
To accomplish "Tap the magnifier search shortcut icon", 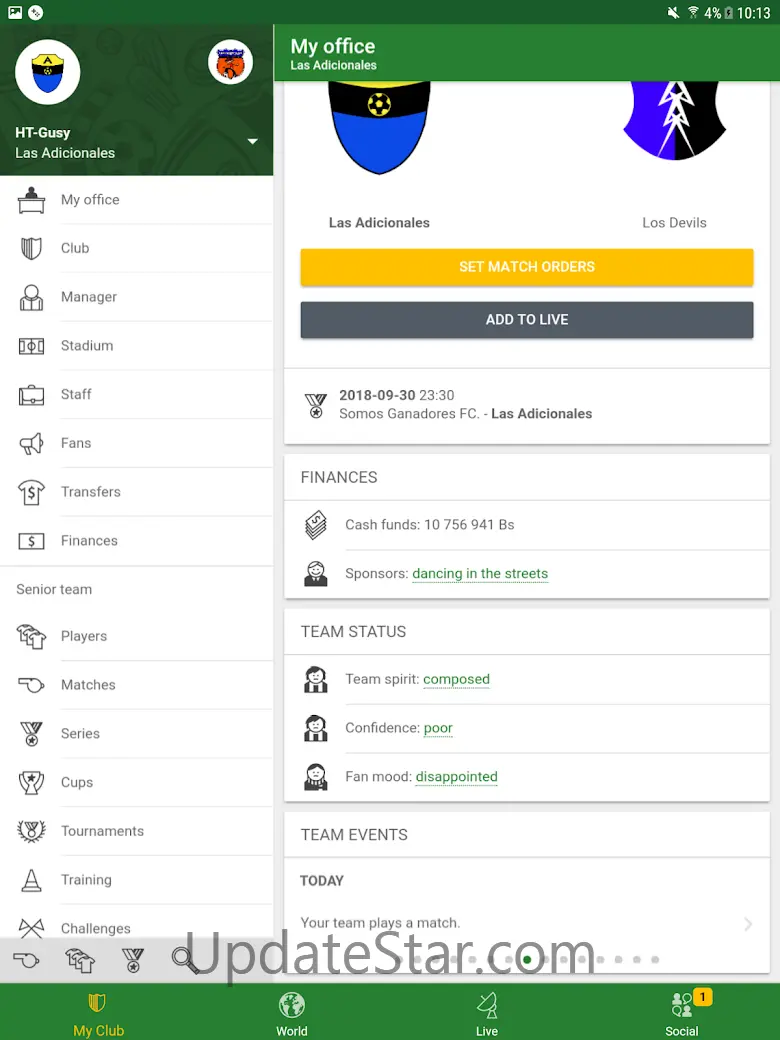I will (184, 960).
